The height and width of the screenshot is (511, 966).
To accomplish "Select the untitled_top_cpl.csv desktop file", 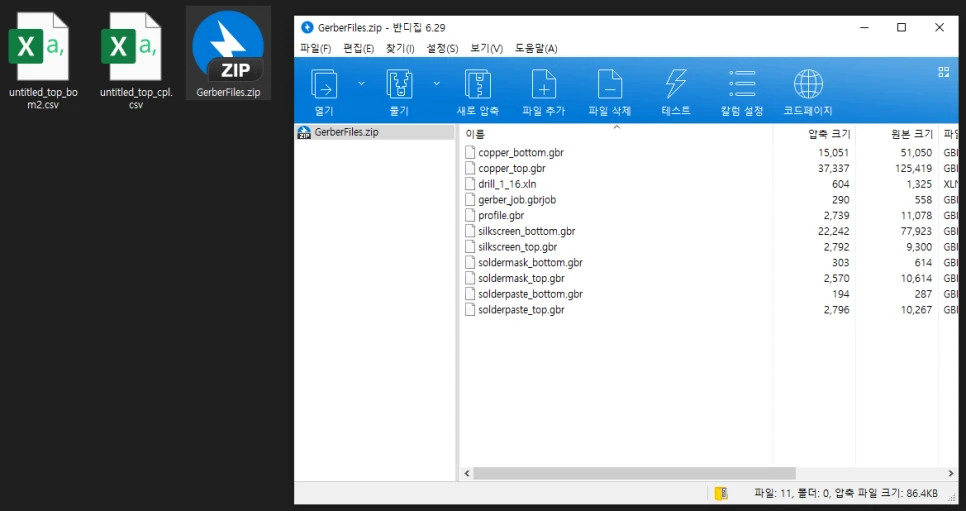I will (x=136, y=60).
